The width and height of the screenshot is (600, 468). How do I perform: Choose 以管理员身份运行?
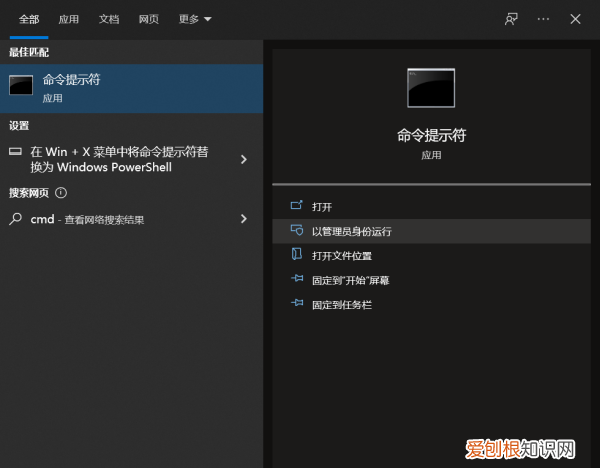pyautogui.click(x=431, y=231)
